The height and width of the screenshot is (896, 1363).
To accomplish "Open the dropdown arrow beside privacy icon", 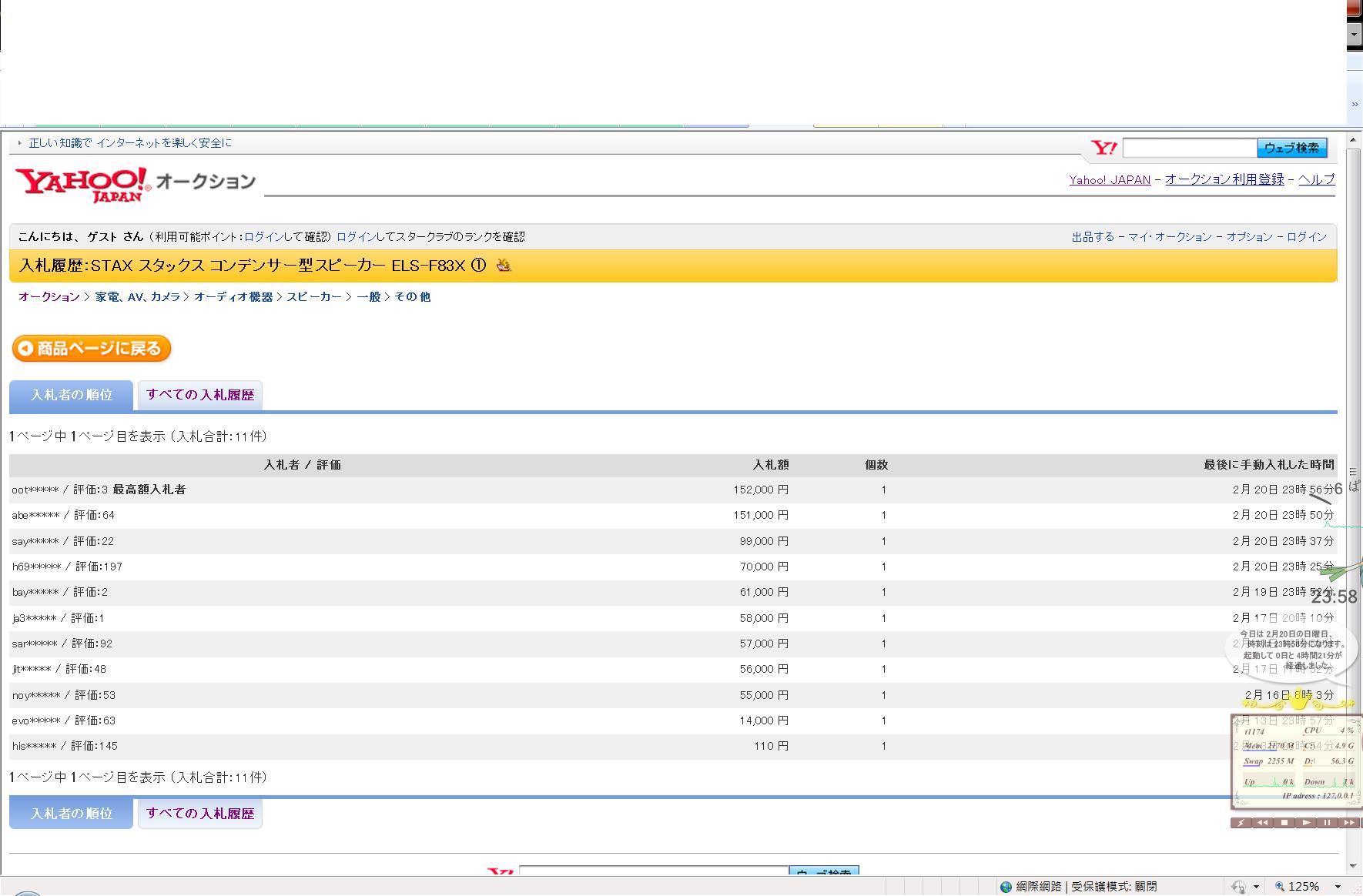I will point(1256,887).
